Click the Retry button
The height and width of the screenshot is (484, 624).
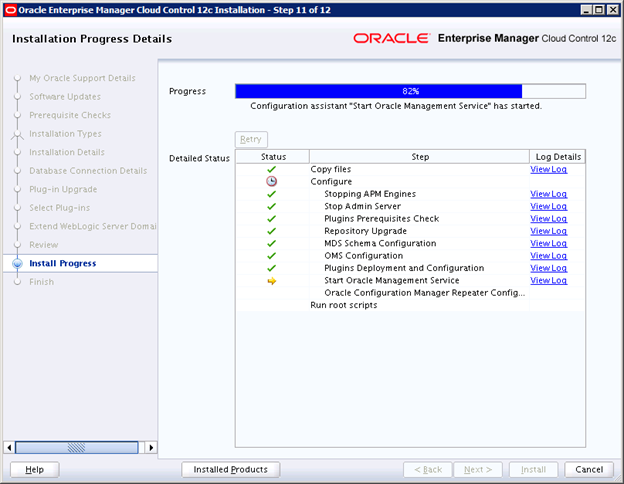click(251, 139)
